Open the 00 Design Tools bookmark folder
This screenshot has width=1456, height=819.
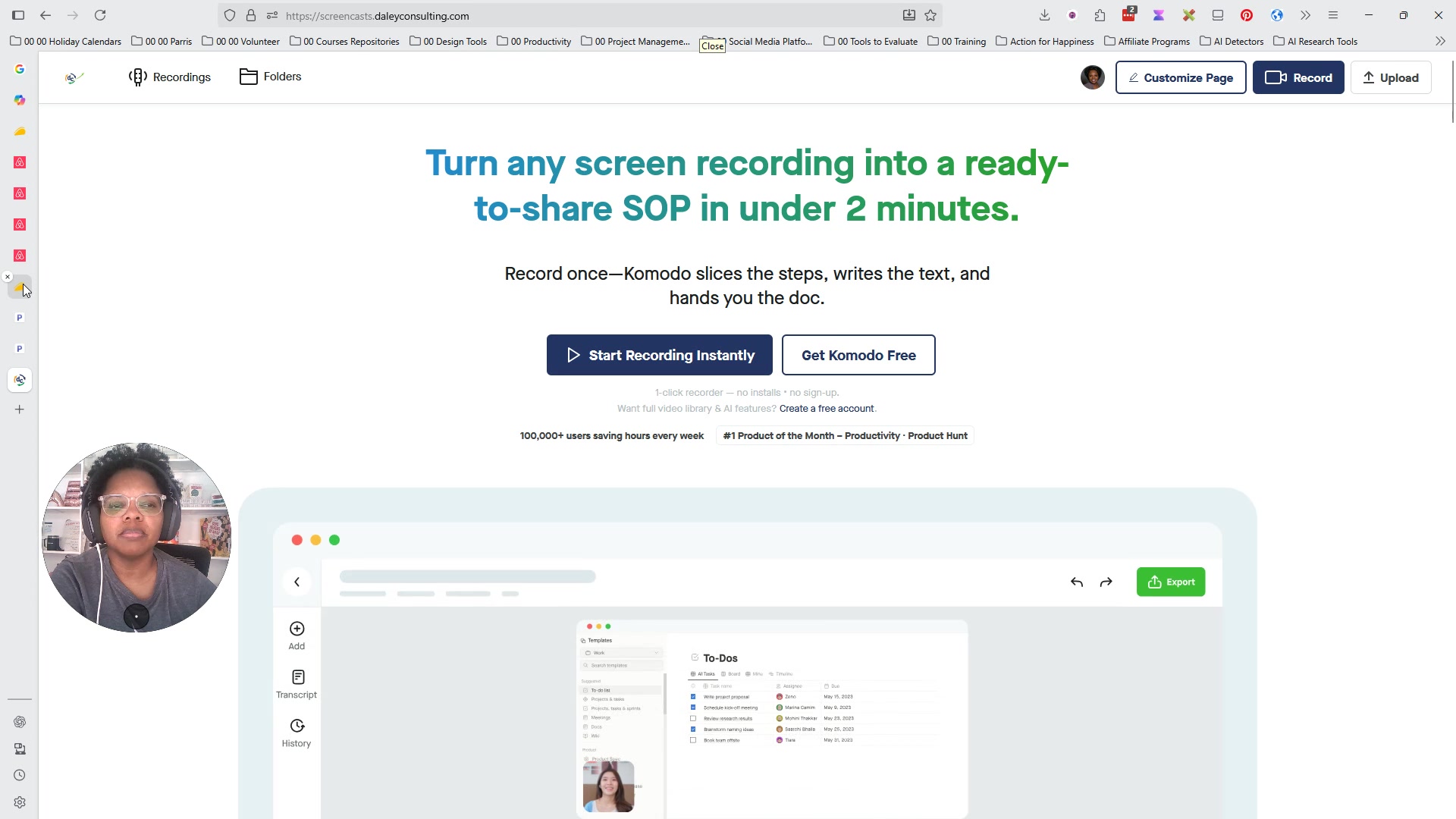pyautogui.click(x=448, y=42)
